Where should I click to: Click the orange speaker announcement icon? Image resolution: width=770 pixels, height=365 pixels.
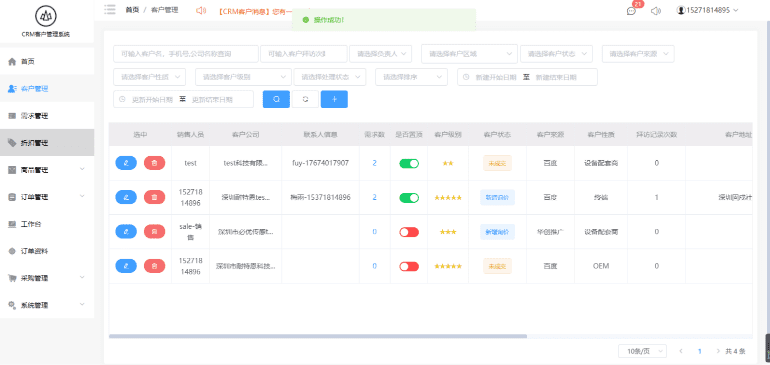(200, 10)
